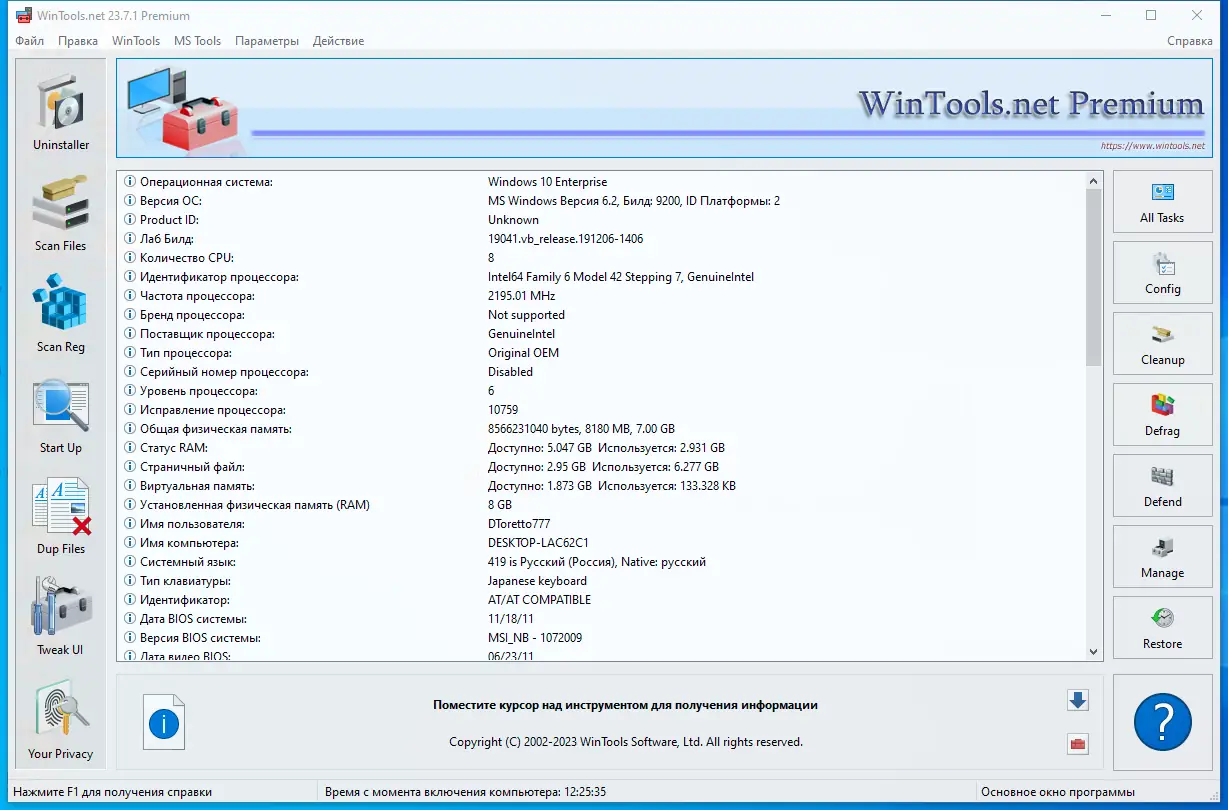Select the Manage tool

pos(1162,556)
